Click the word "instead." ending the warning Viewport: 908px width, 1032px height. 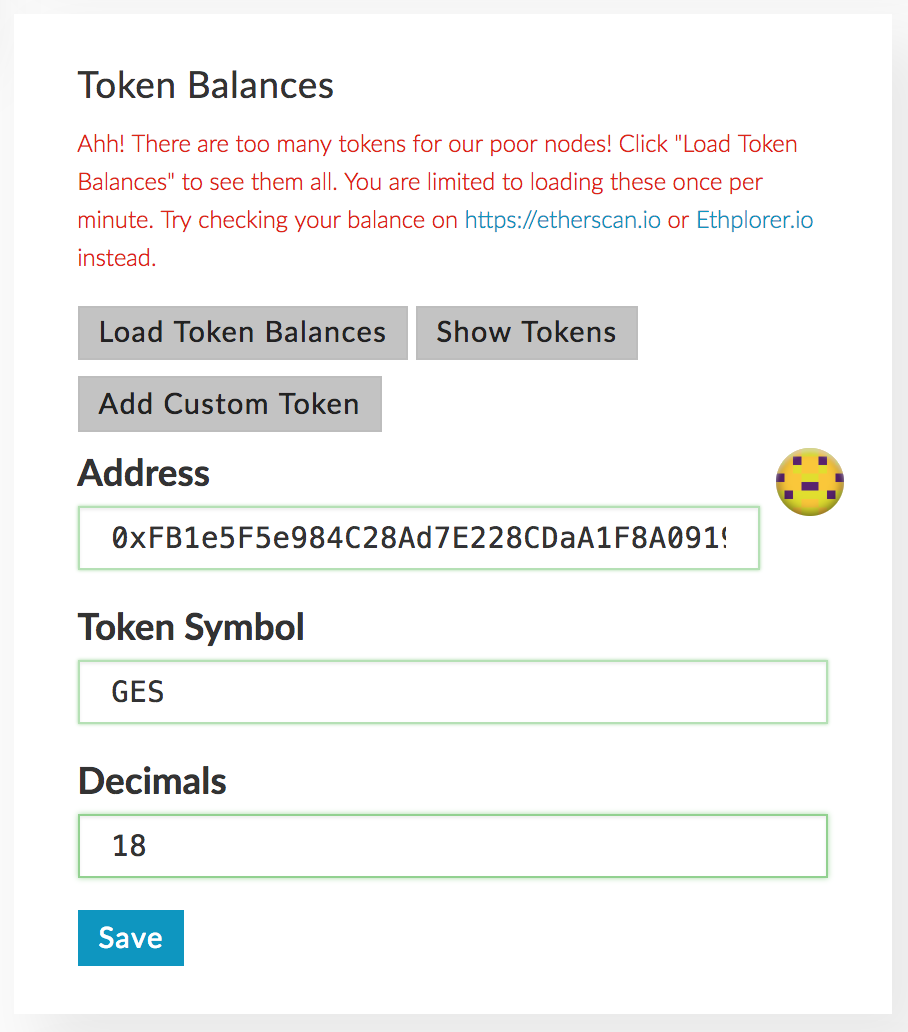coord(117,258)
